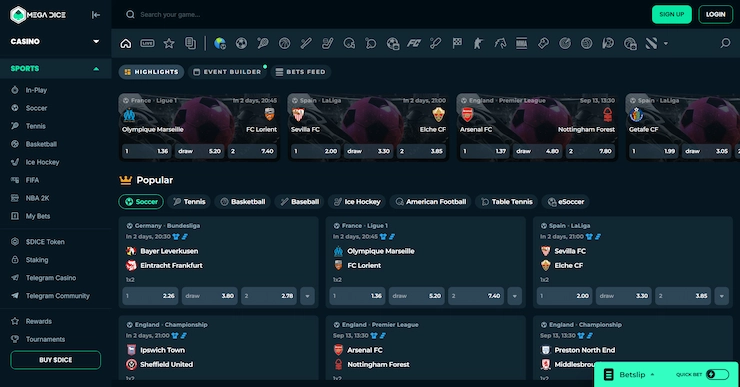Expand markets for Sevilla FC popular card

point(722,296)
